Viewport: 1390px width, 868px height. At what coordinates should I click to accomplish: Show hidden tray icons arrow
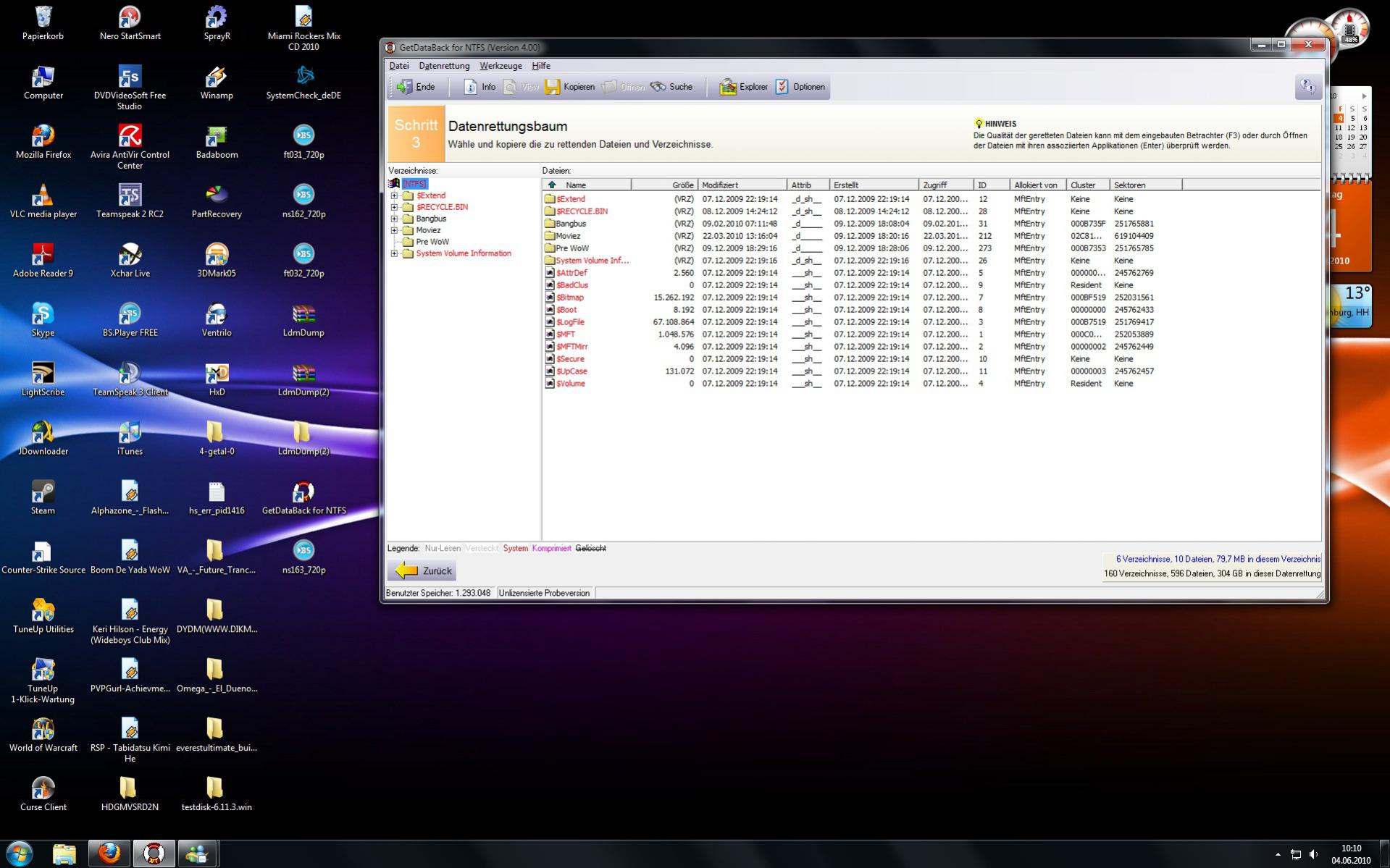point(1278,855)
